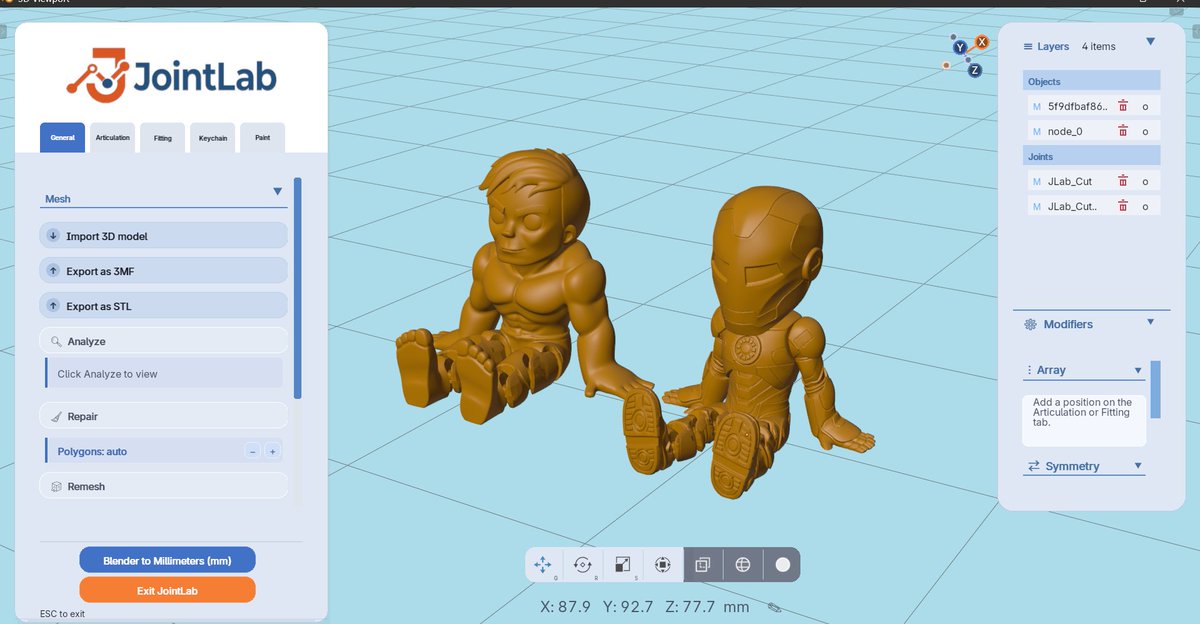Click the pencil icon beside the coordinates

point(774,607)
